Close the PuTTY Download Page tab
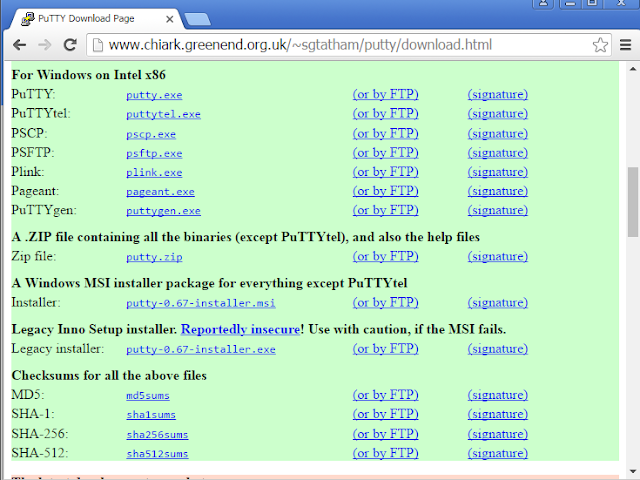Image resolution: width=640 pixels, height=480 pixels. pos(170,19)
